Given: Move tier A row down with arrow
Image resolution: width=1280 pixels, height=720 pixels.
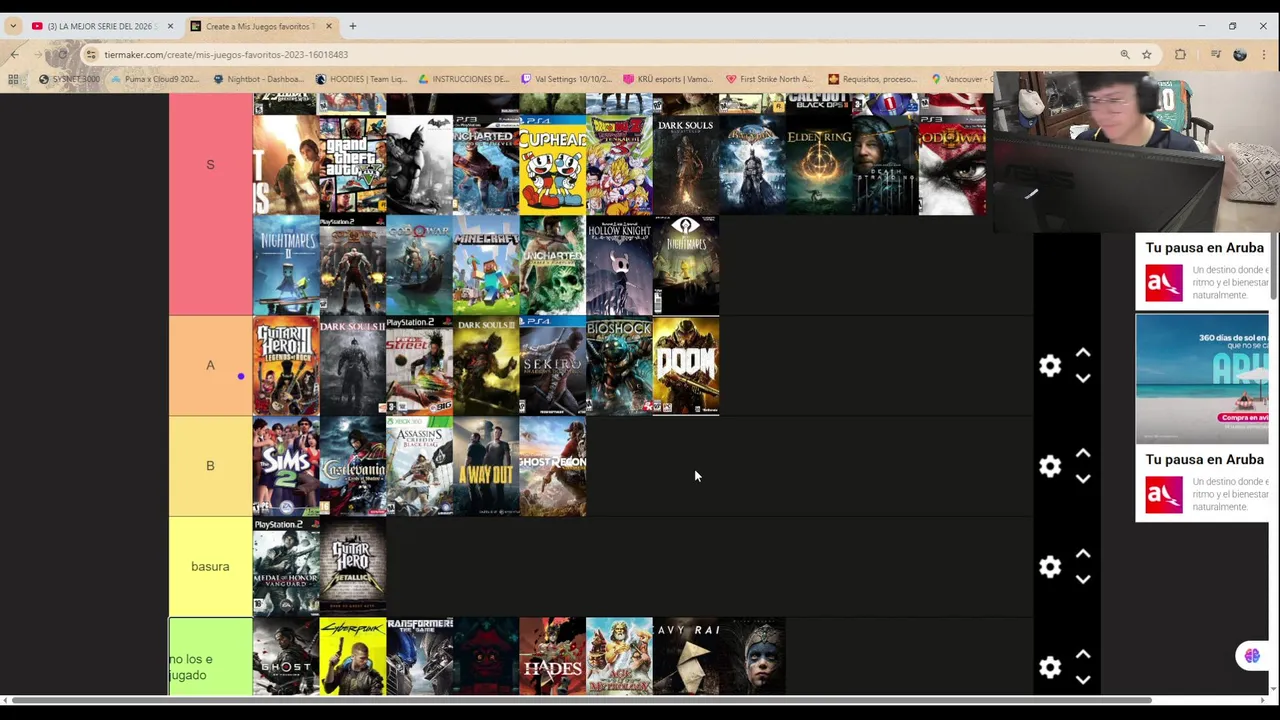Looking at the screenshot, I should click(1083, 378).
